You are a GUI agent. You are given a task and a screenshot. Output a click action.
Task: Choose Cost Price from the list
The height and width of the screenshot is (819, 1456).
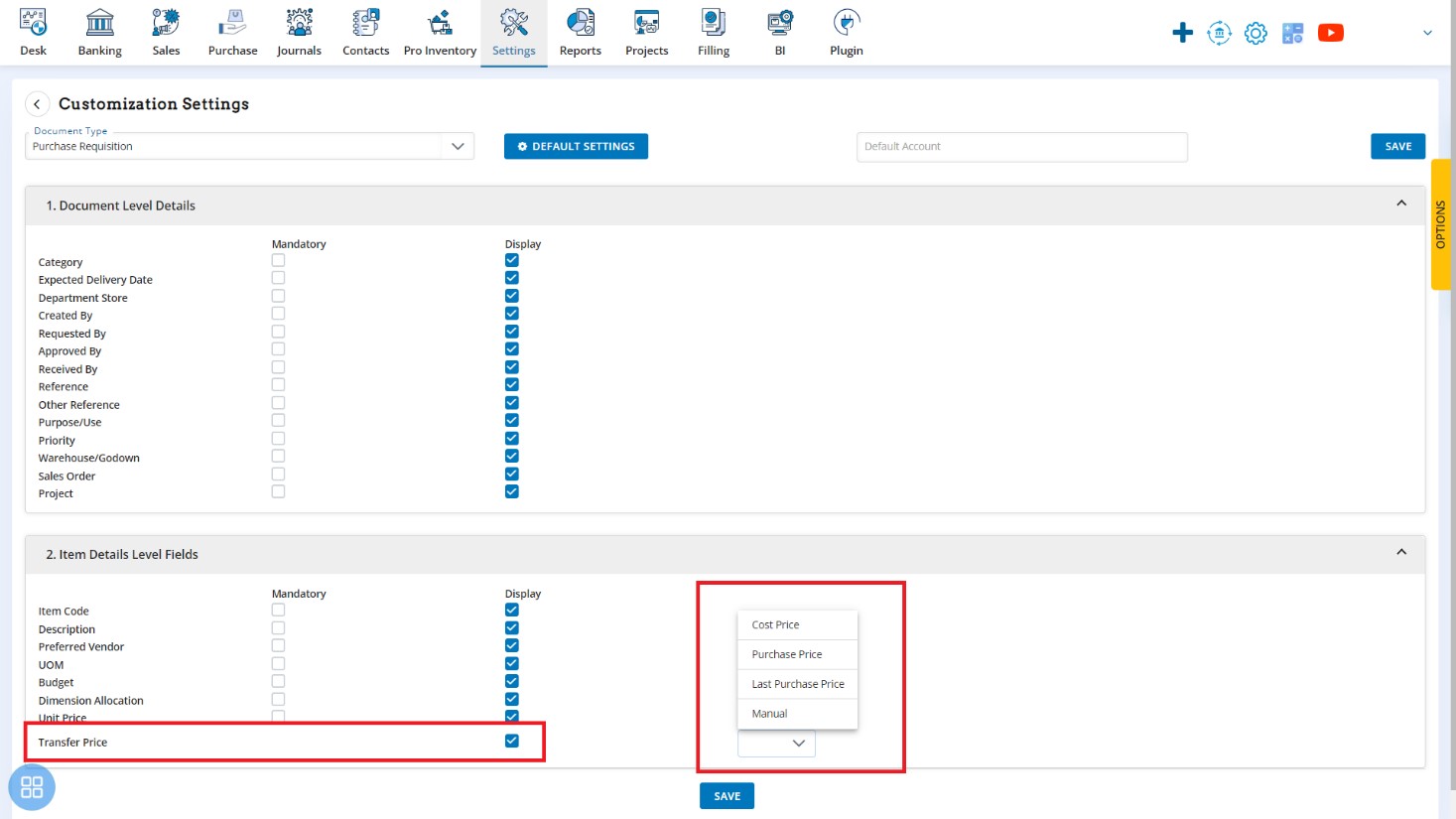798,624
